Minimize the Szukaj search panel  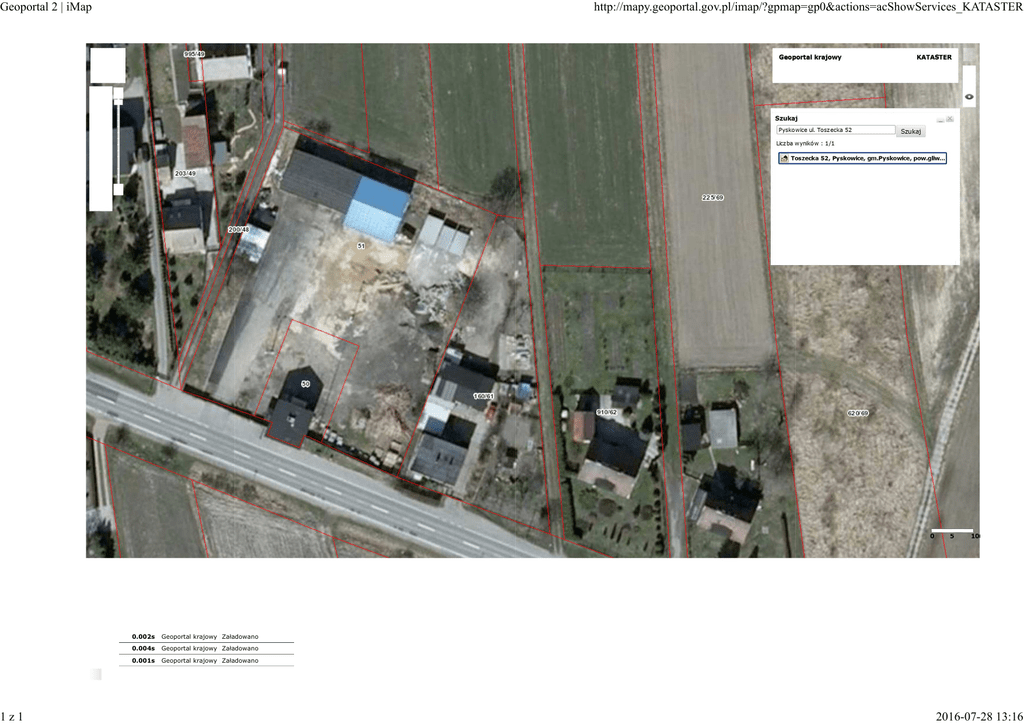point(939,119)
